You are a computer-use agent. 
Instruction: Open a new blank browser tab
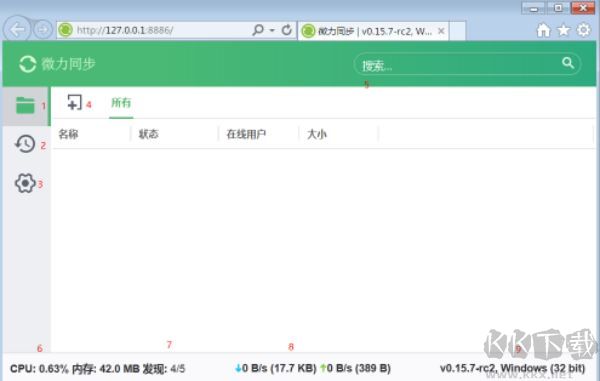coord(458,31)
